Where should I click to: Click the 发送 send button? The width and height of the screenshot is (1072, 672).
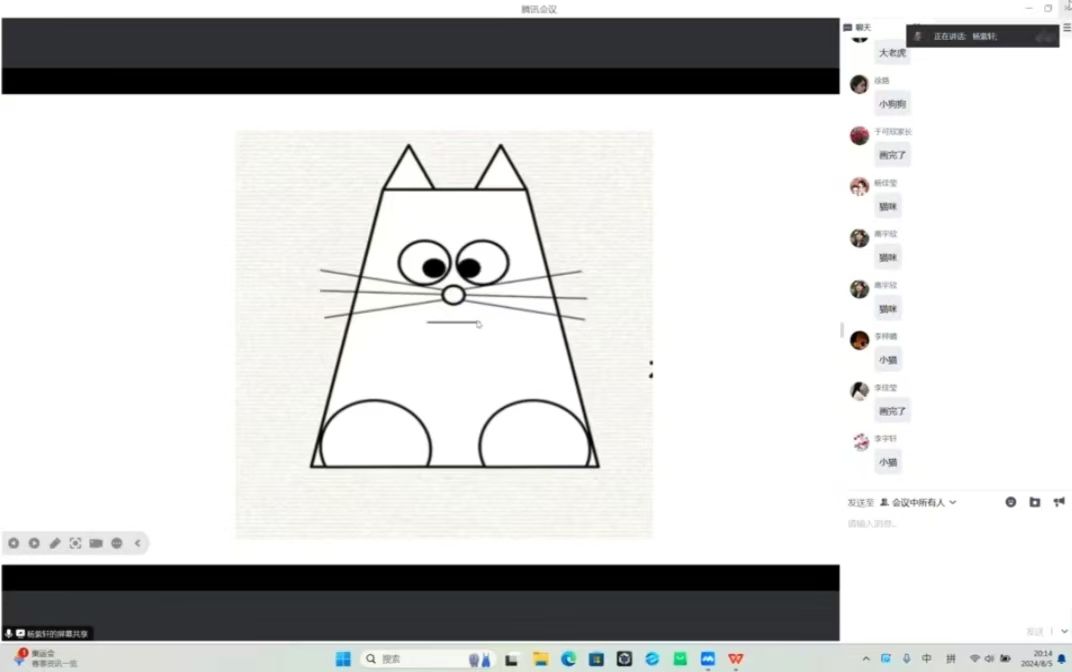1035,631
